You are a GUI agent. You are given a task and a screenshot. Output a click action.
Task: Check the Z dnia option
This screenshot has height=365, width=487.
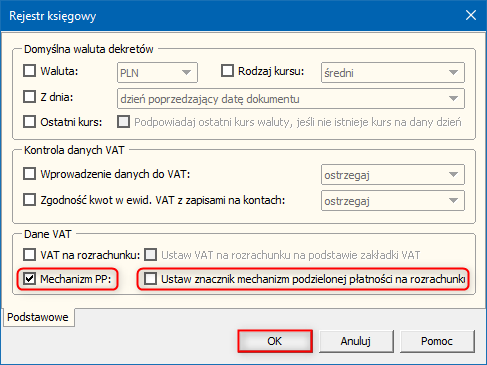pos(29,97)
